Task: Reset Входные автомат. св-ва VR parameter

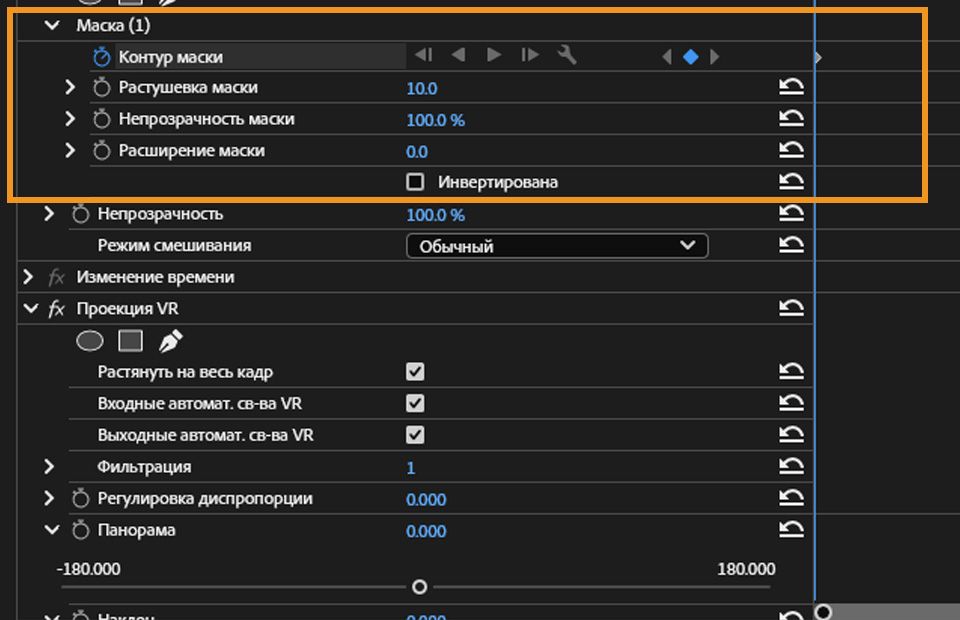Action: 791,403
